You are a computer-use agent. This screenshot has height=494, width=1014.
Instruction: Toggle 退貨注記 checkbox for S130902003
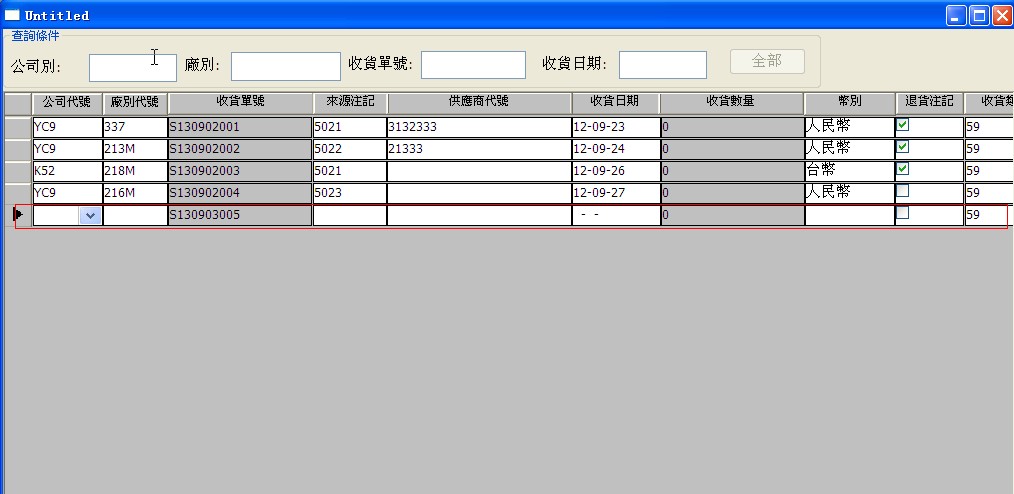903,169
